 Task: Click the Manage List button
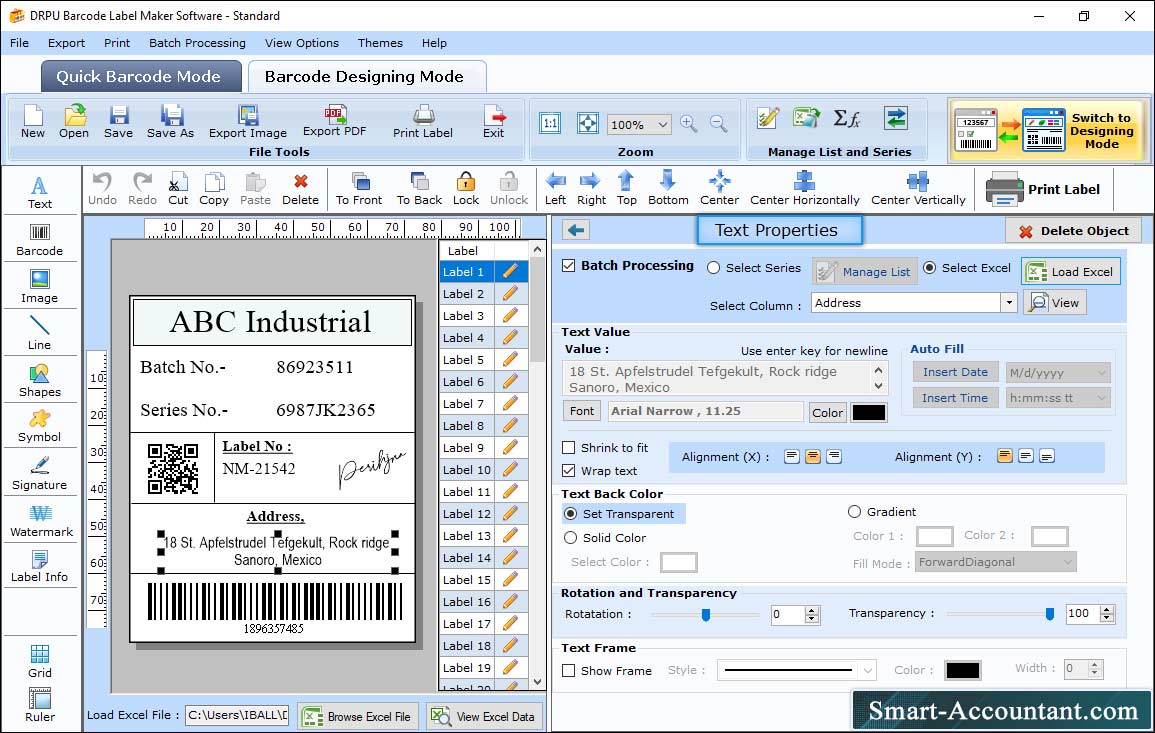pyautogui.click(x=865, y=271)
